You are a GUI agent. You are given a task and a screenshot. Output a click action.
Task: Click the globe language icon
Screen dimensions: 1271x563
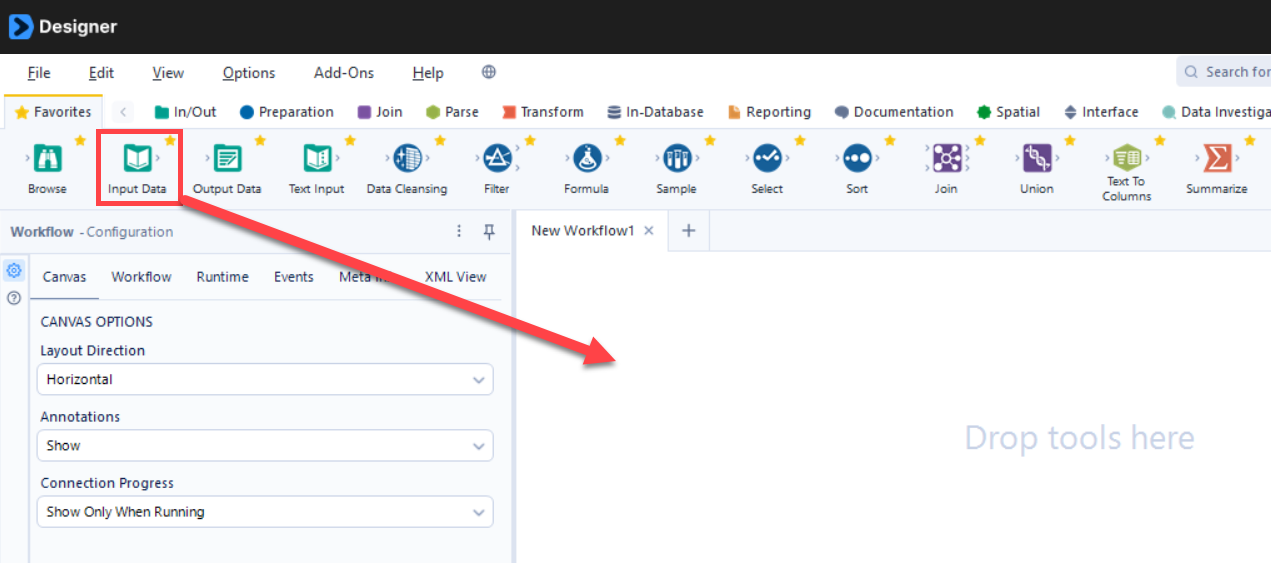point(489,72)
